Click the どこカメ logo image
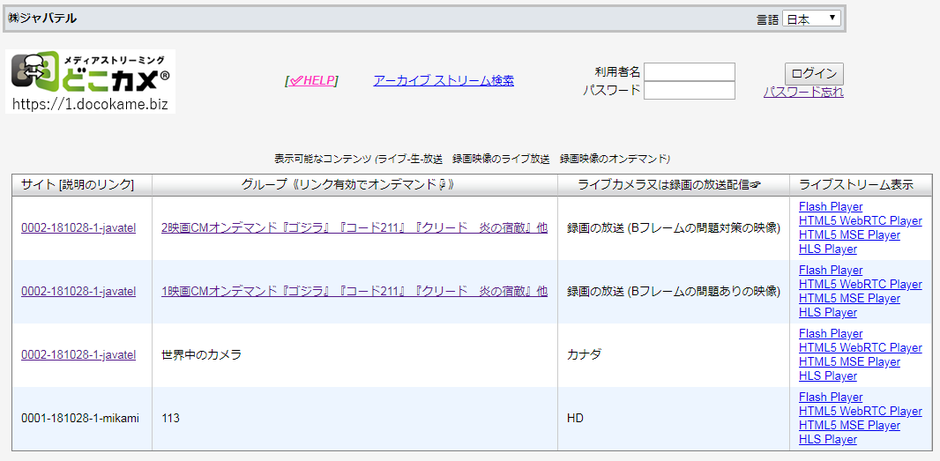Screen dimensions: 940x461 click(91, 82)
